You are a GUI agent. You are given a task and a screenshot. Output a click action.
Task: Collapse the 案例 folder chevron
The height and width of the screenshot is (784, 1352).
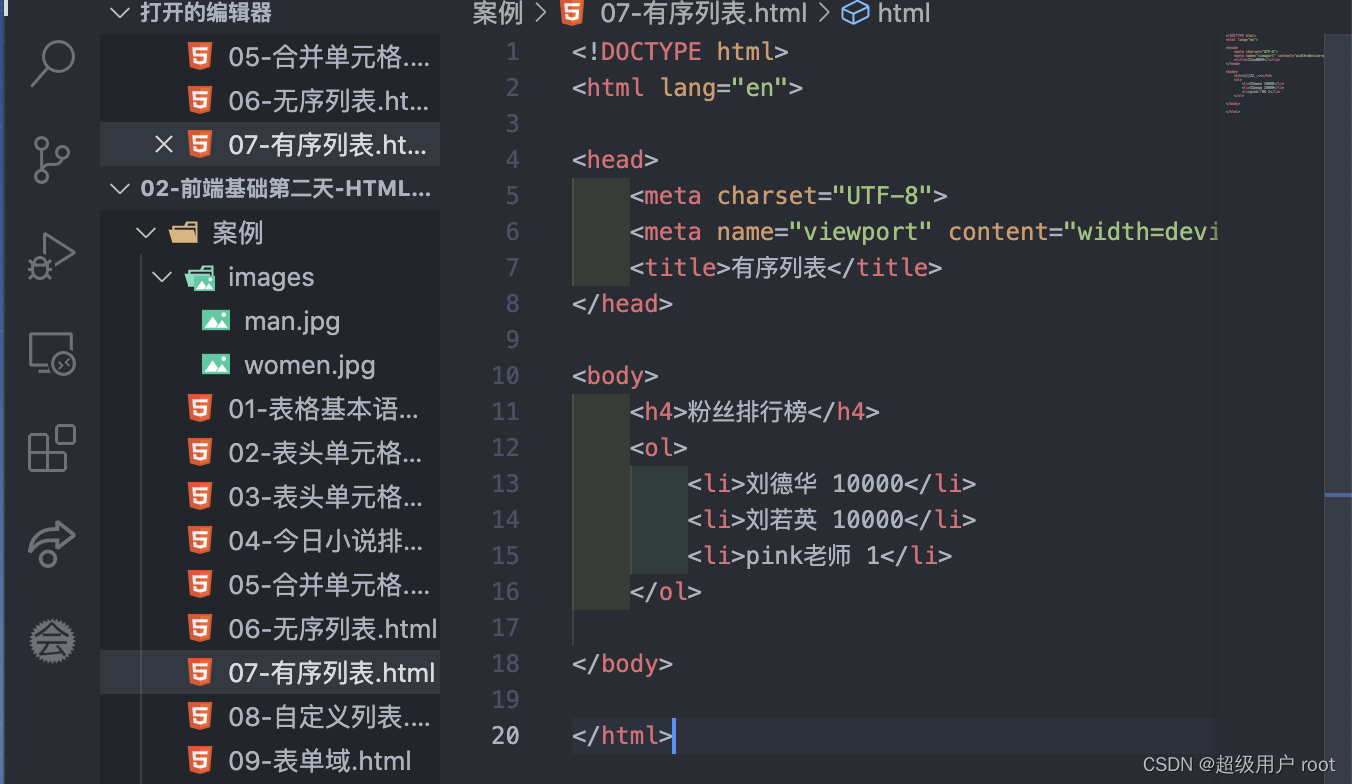point(146,233)
